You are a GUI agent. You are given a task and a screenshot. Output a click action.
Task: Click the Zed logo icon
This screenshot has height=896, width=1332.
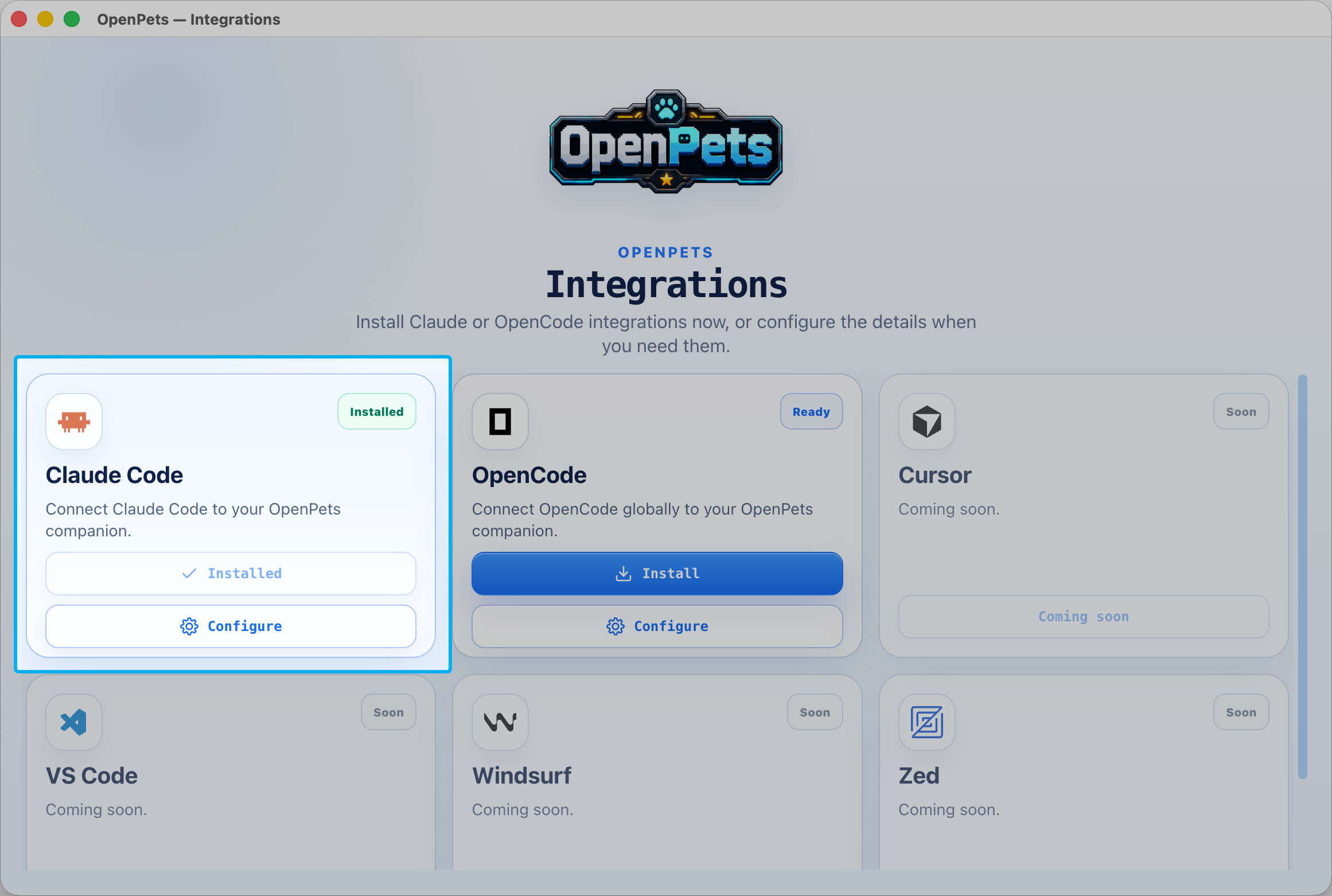click(927, 722)
